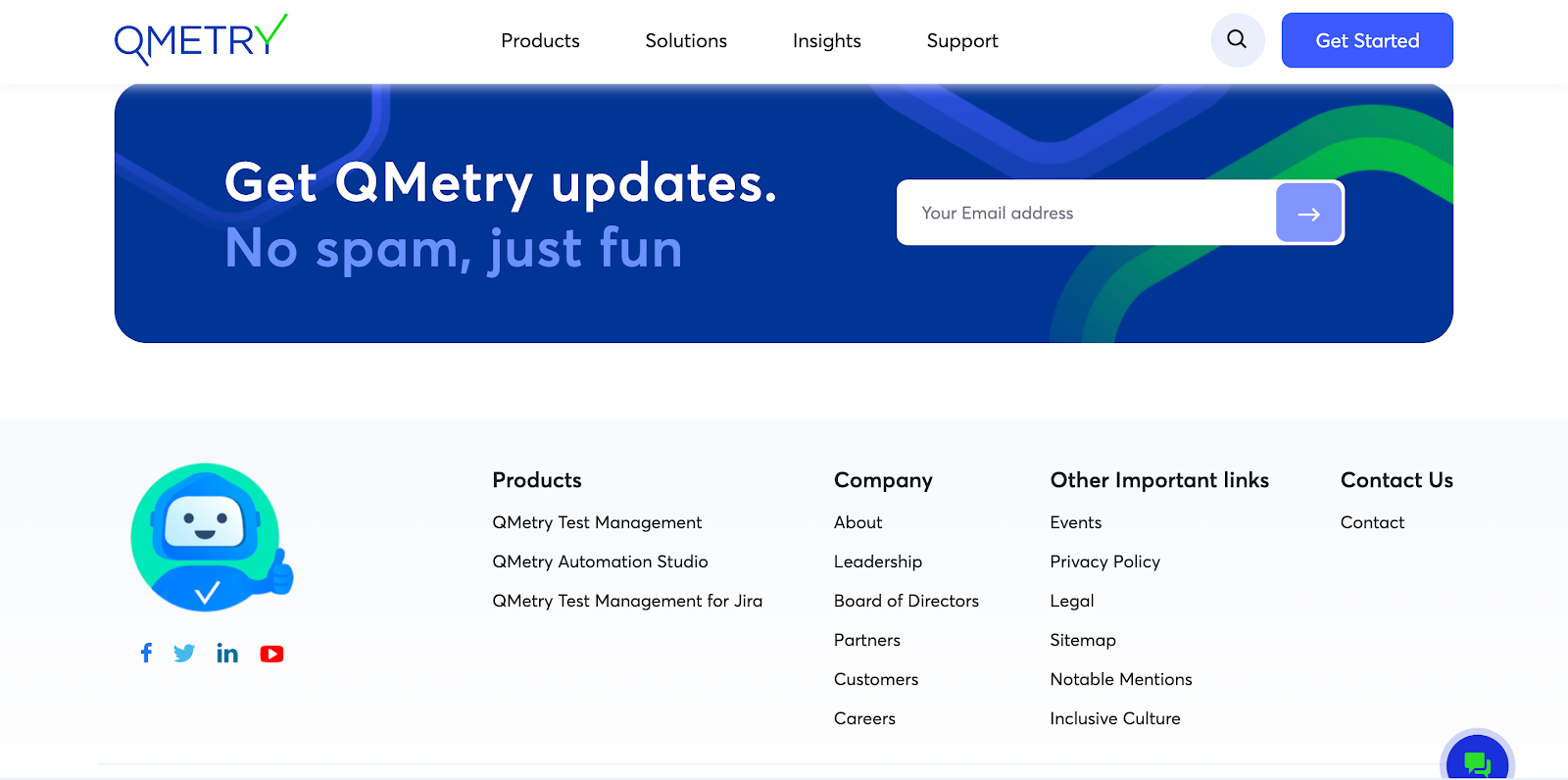Viewport: 1568px width, 780px height.
Task: Click the QMetry logo in header
Action: click(201, 40)
